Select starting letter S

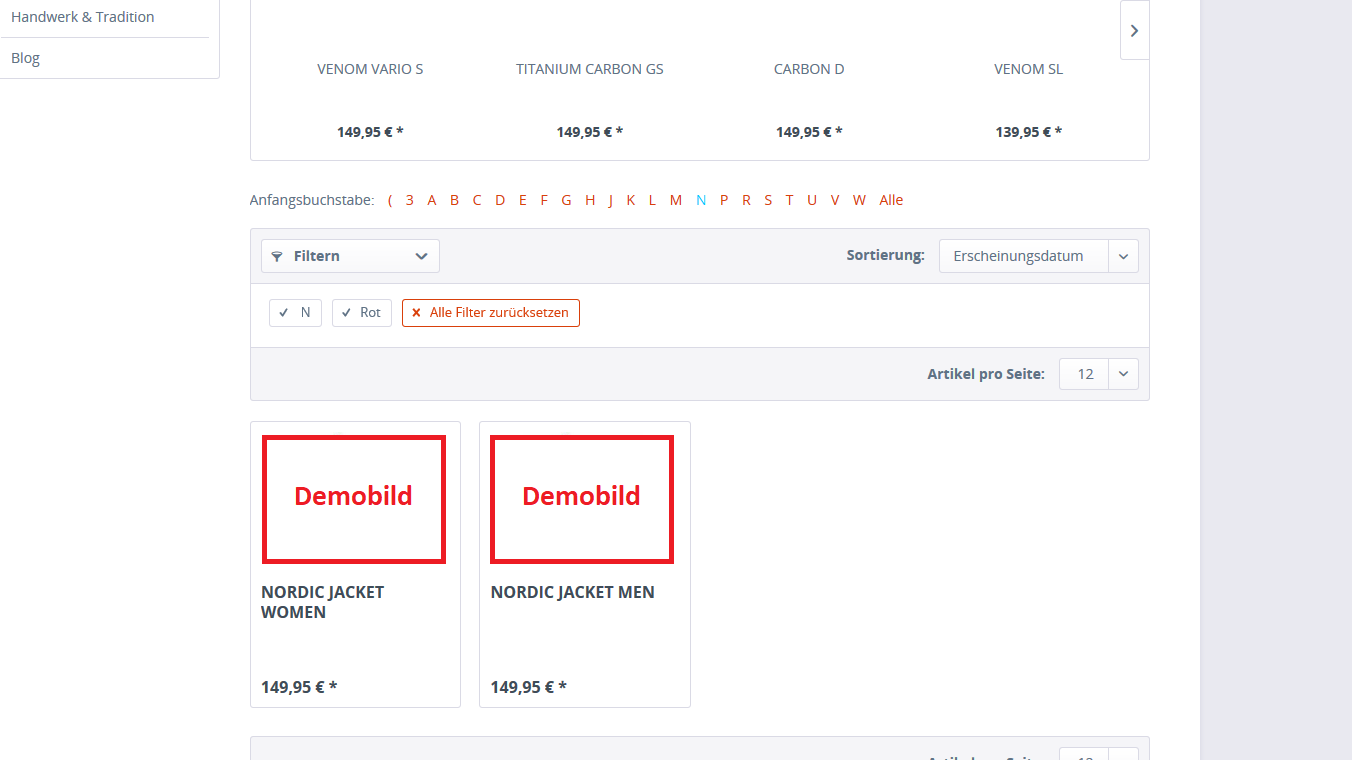pyautogui.click(x=768, y=200)
